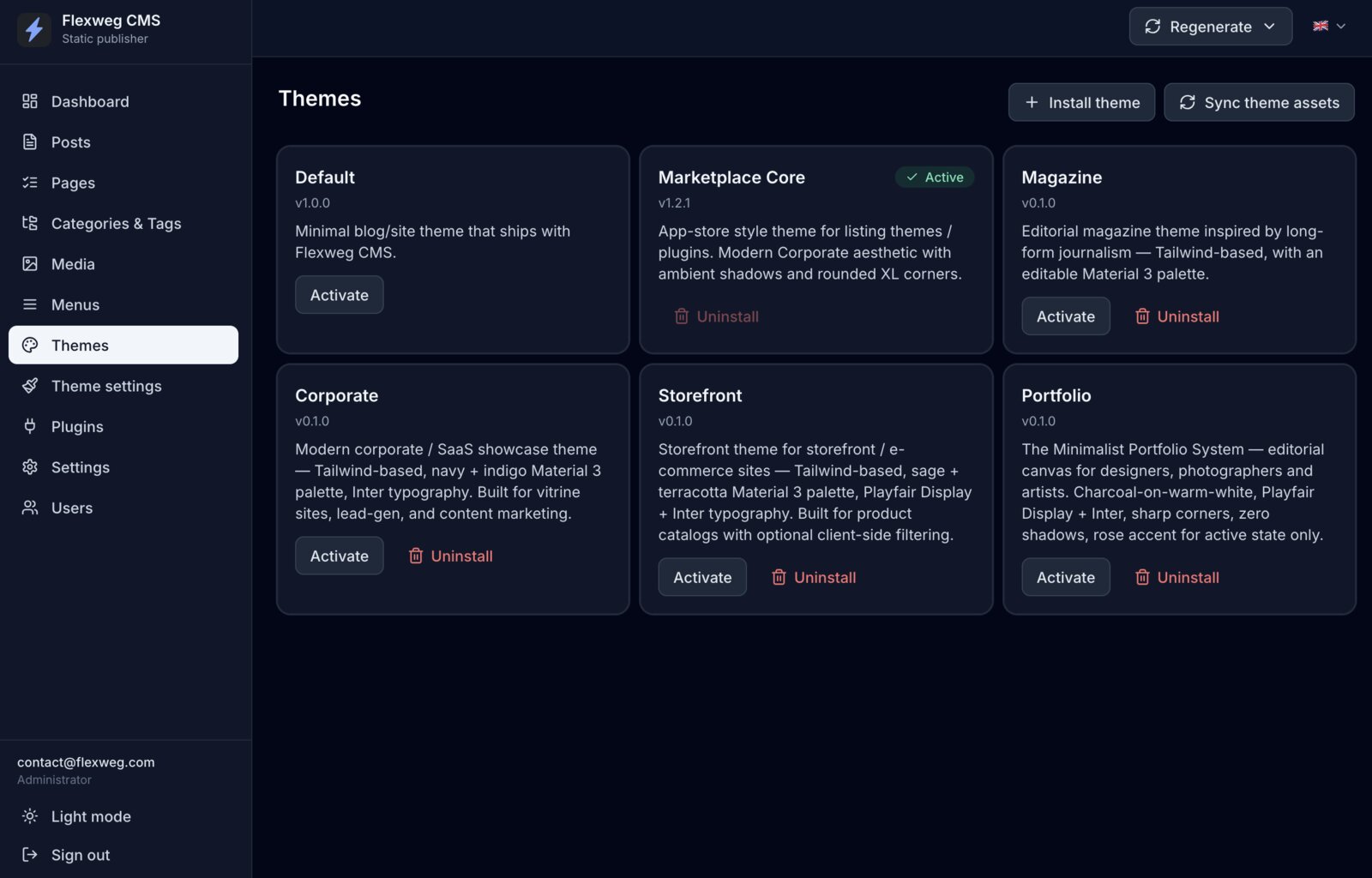Image resolution: width=1372 pixels, height=878 pixels.
Task: Click the v1.2.1 version label
Action: (674, 203)
